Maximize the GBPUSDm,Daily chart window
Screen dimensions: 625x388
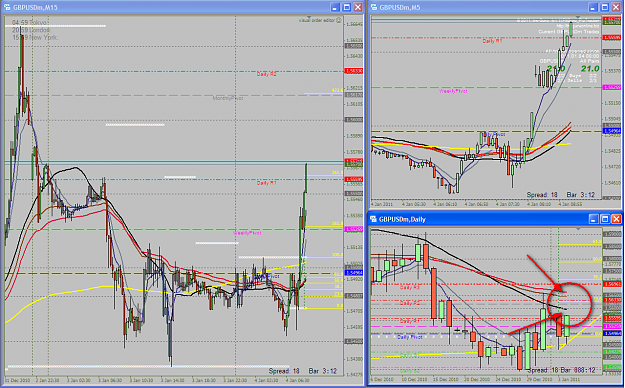[x=605, y=219]
